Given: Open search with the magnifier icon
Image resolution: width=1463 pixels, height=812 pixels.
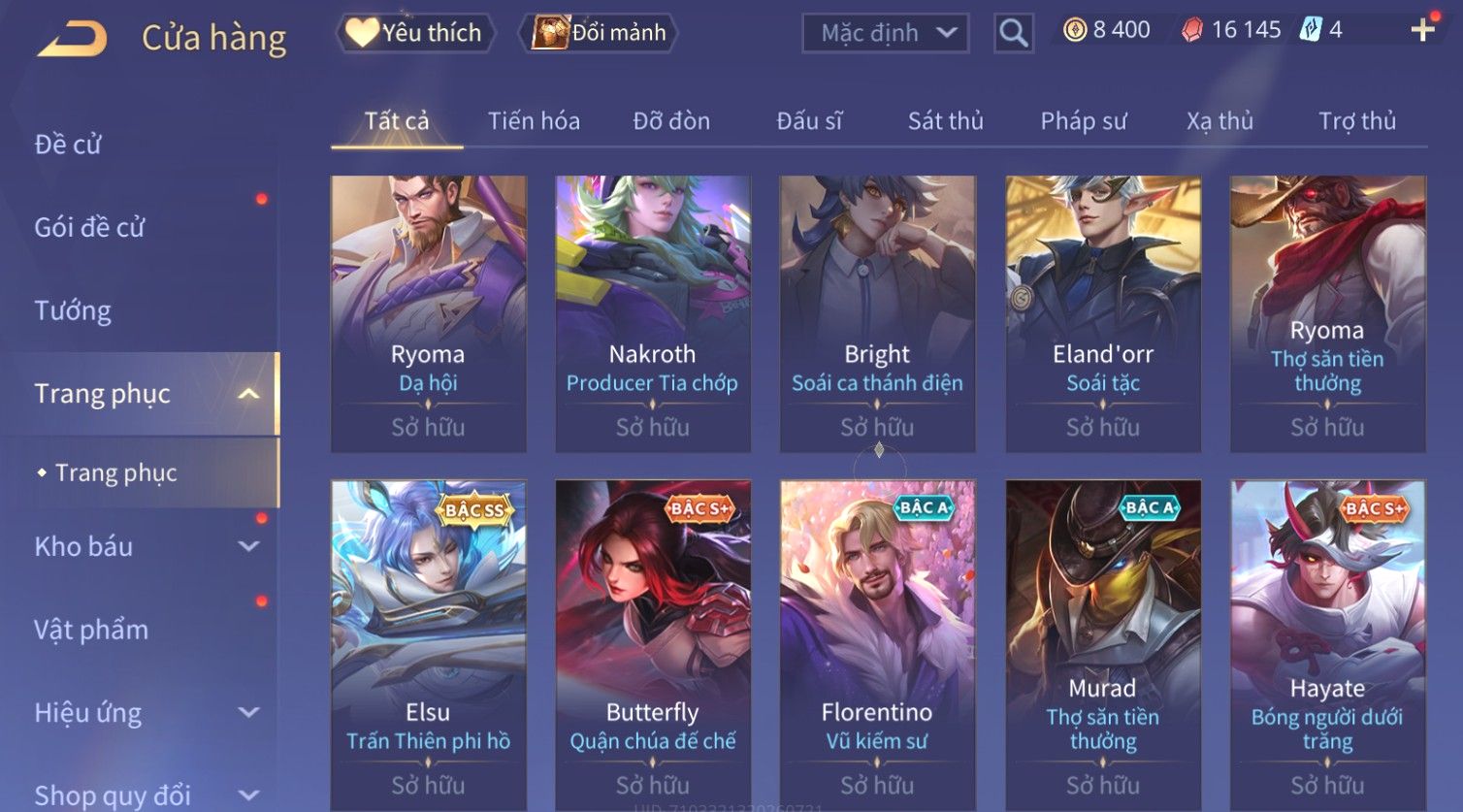Looking at the screenshot, I should point(1013,33).
